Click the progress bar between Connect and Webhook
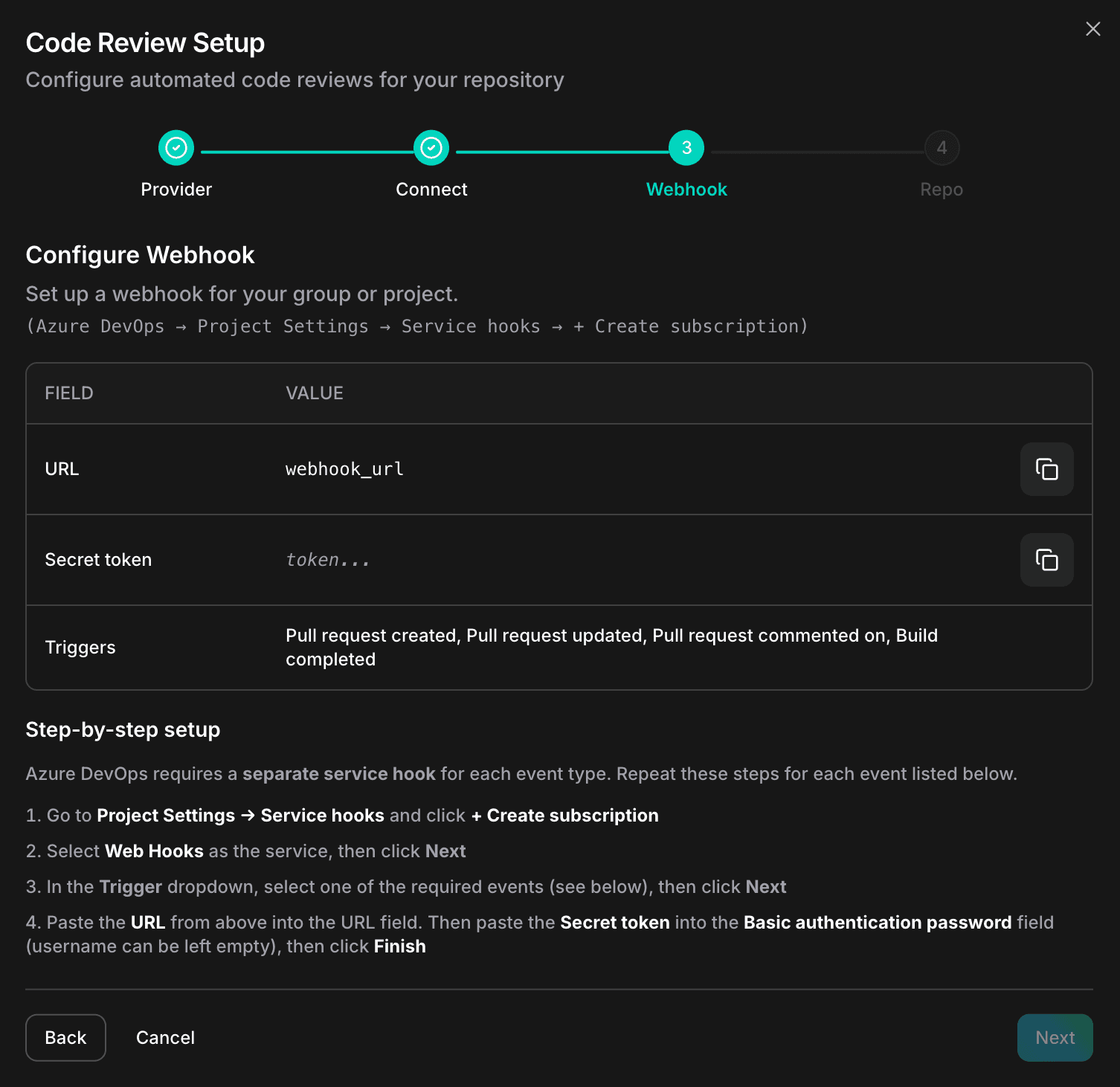1120x1087 pixels. 558,147
